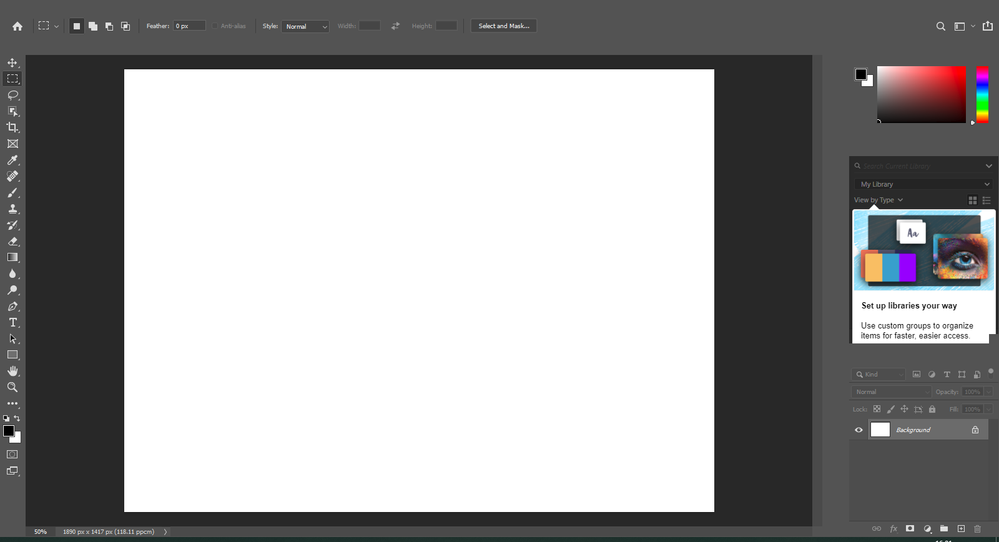Select the Object Selection tool

coord(12,111)
